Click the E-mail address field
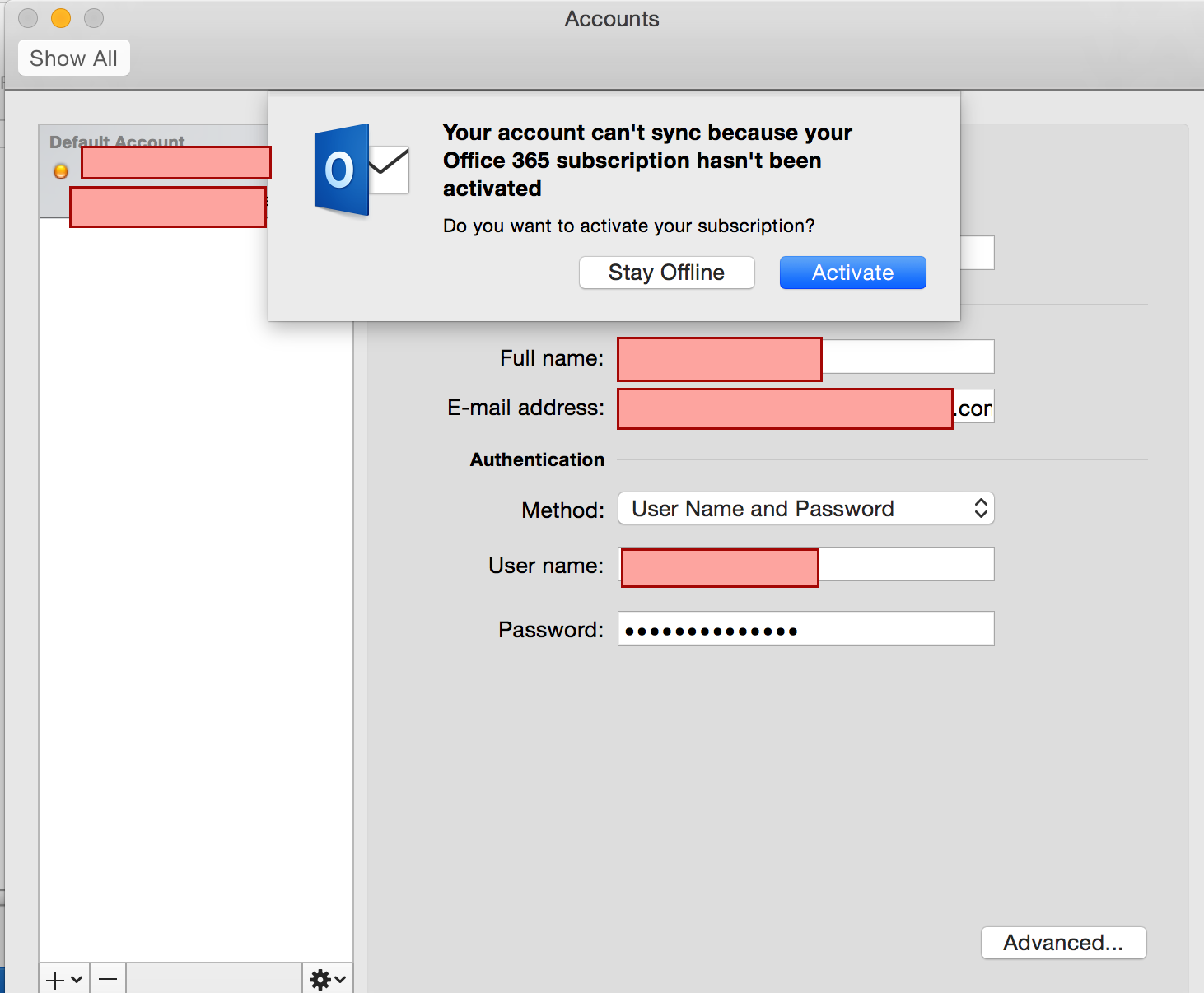Viewport: 1204px width, 993px height. (805, 407)
